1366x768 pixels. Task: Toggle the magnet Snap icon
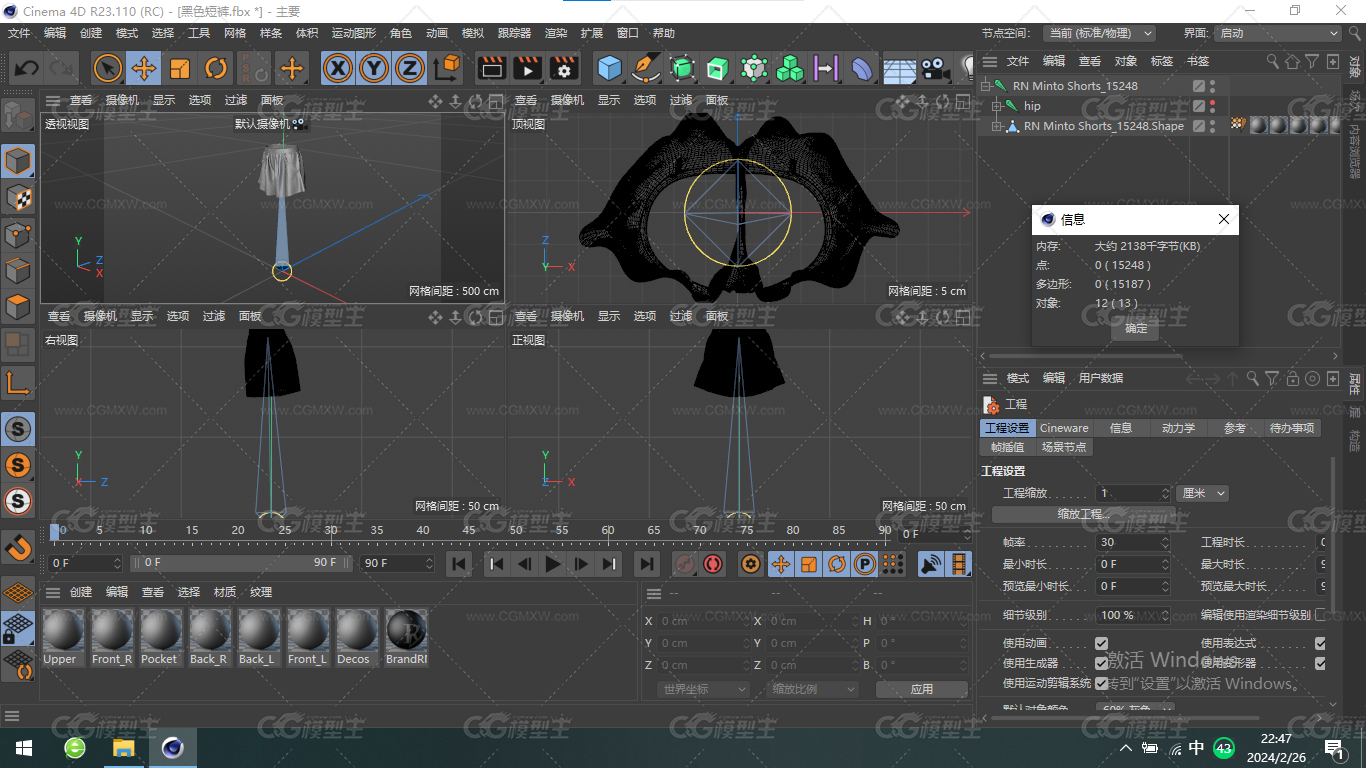point(19,546)
